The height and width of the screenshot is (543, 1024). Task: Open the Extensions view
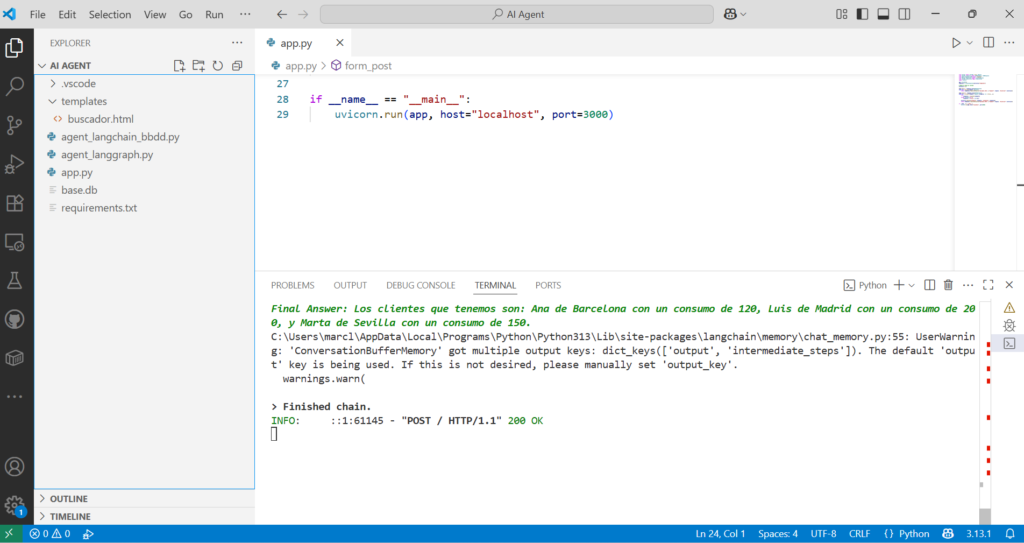(15, 203)
